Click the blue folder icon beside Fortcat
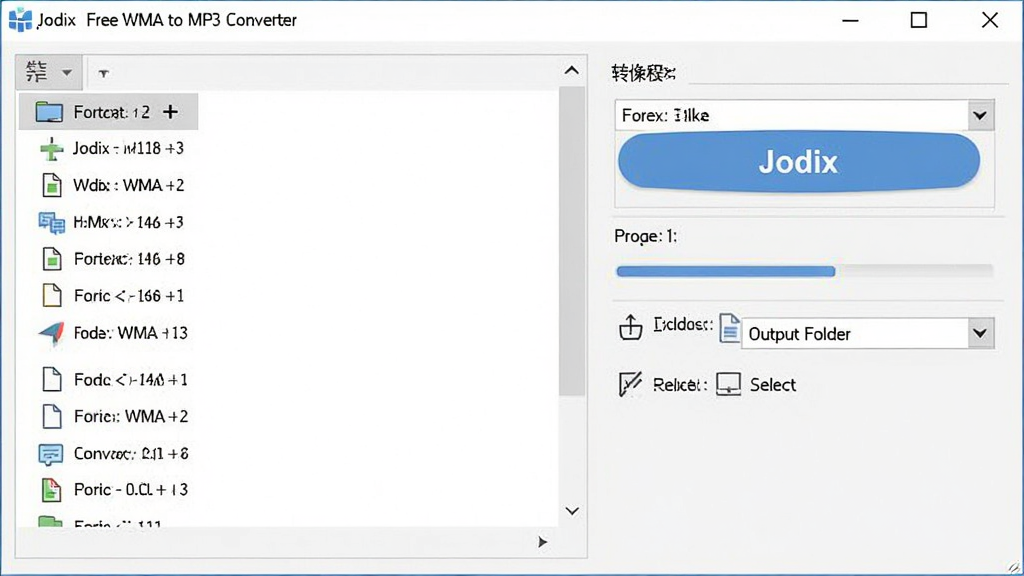The image size is (1024, 576). (x=49, y=112)
